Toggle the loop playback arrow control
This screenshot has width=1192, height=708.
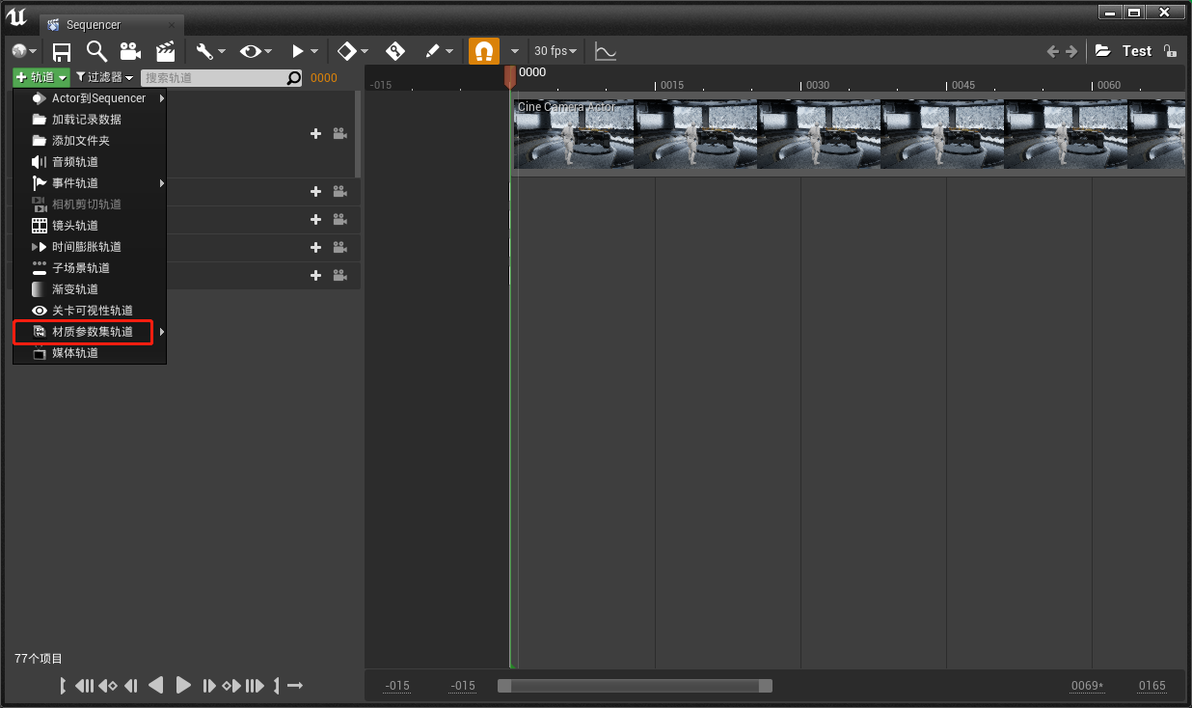click(x=295, y=686)
